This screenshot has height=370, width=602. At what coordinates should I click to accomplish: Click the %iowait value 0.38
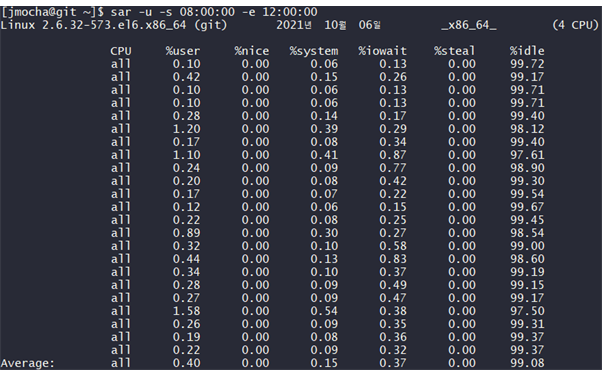[393, 311]
